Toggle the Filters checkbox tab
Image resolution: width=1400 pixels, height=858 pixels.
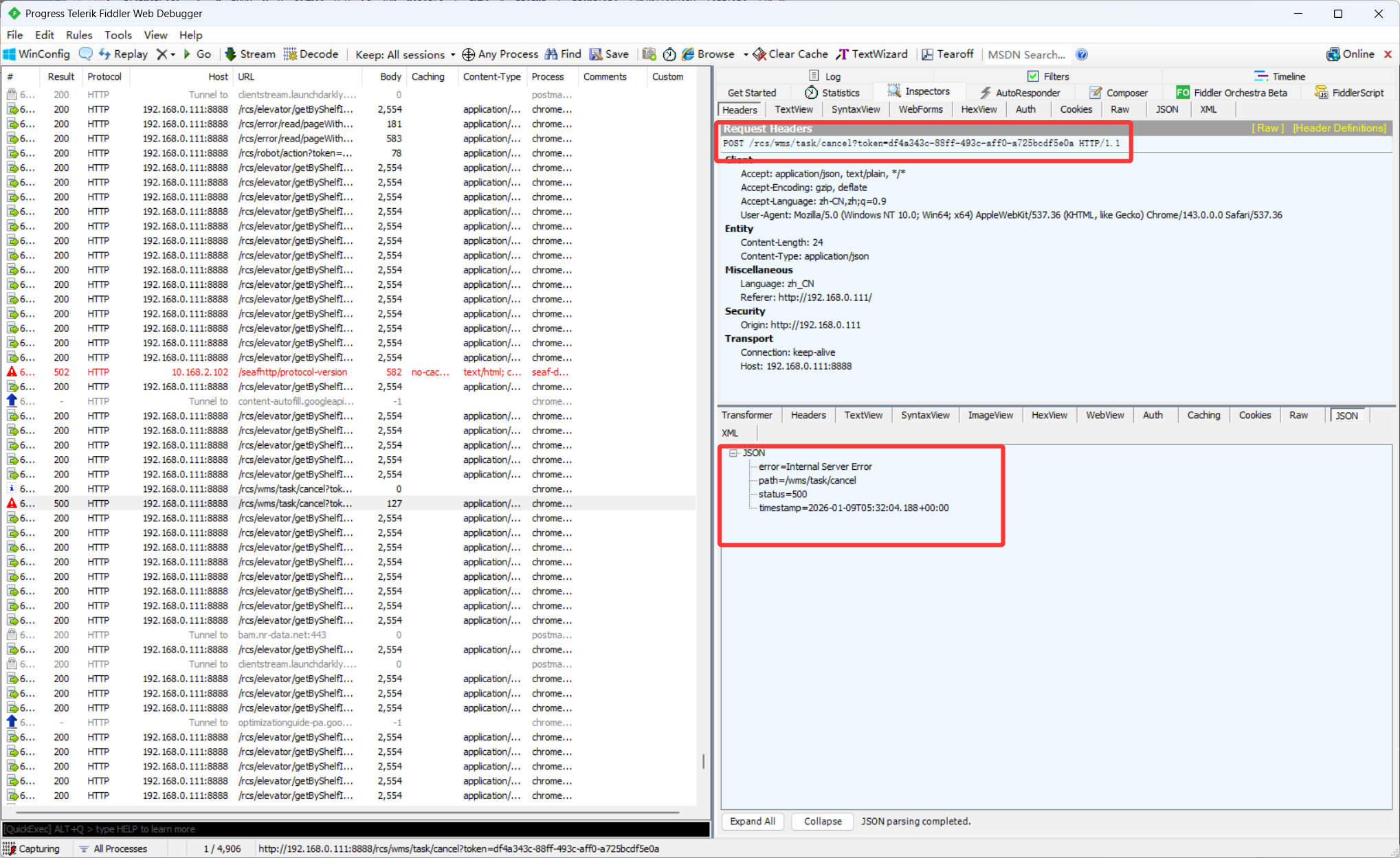(1047, 76)
